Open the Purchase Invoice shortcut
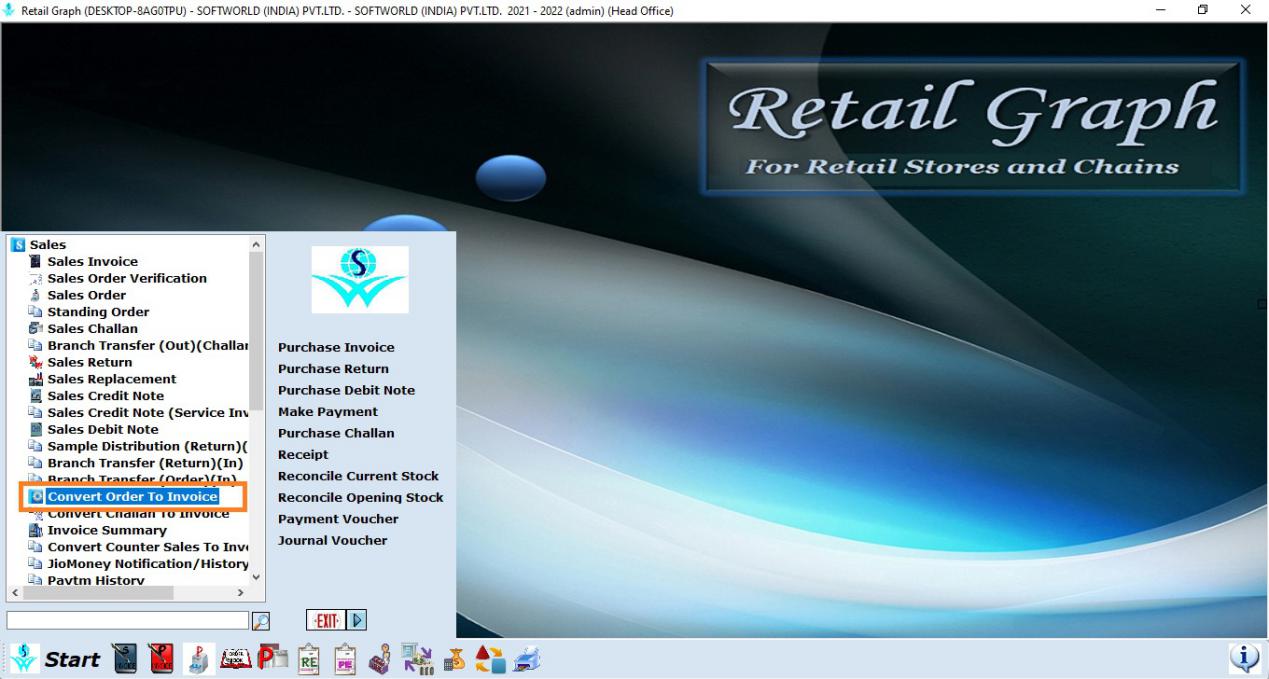1269x679 pixels. point(336,348)
